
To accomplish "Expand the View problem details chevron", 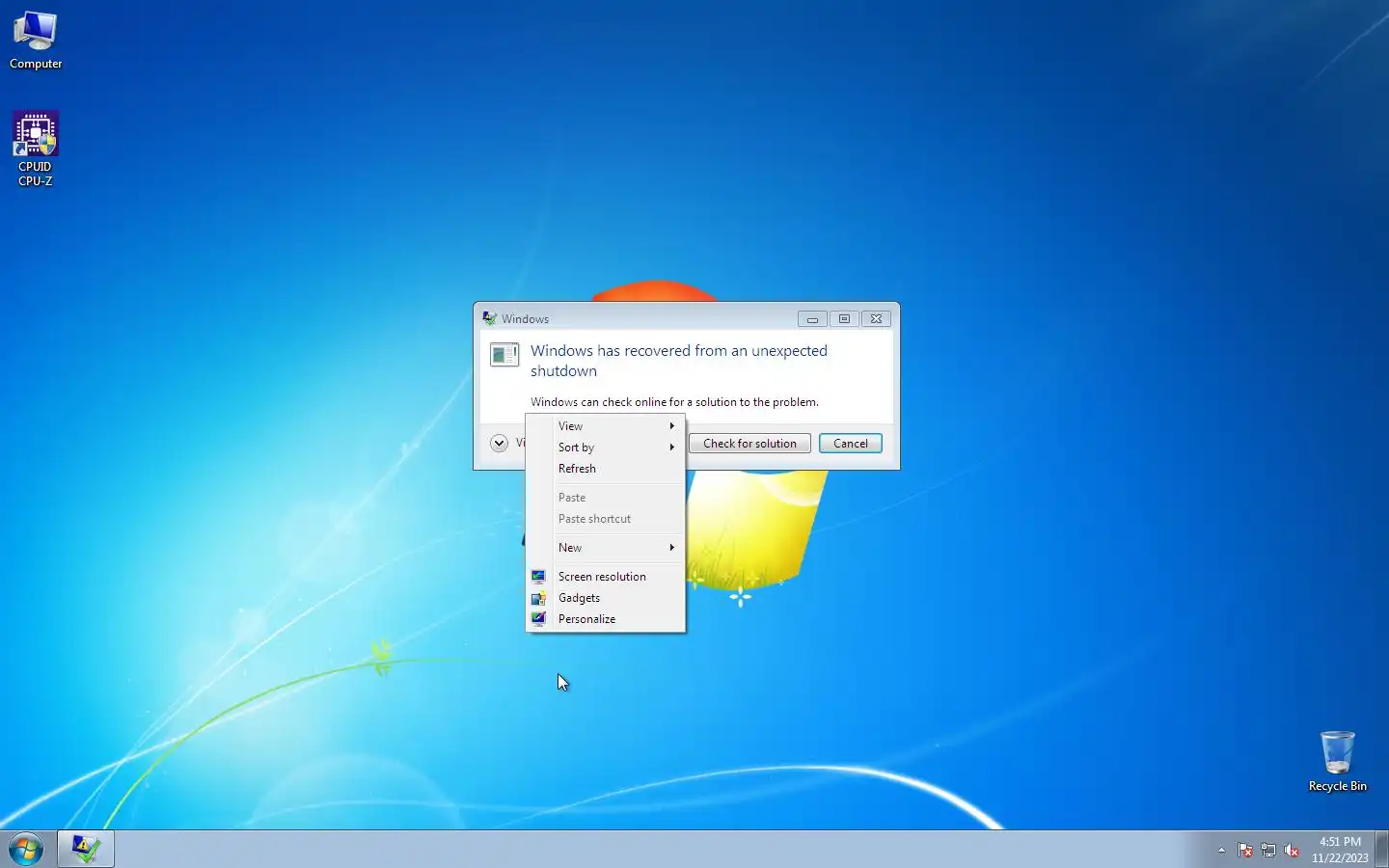I will [499, 443].
